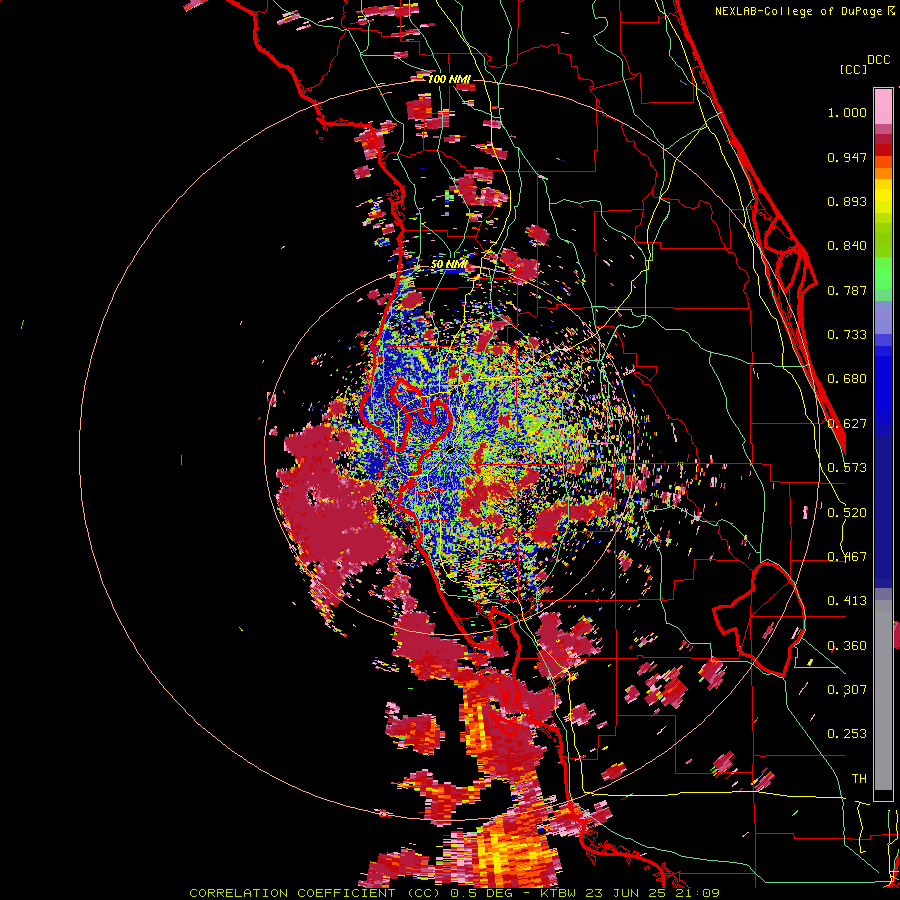Select the 0.573 color bar value
The height and width of the screenshot is (900, 900).
847,468
